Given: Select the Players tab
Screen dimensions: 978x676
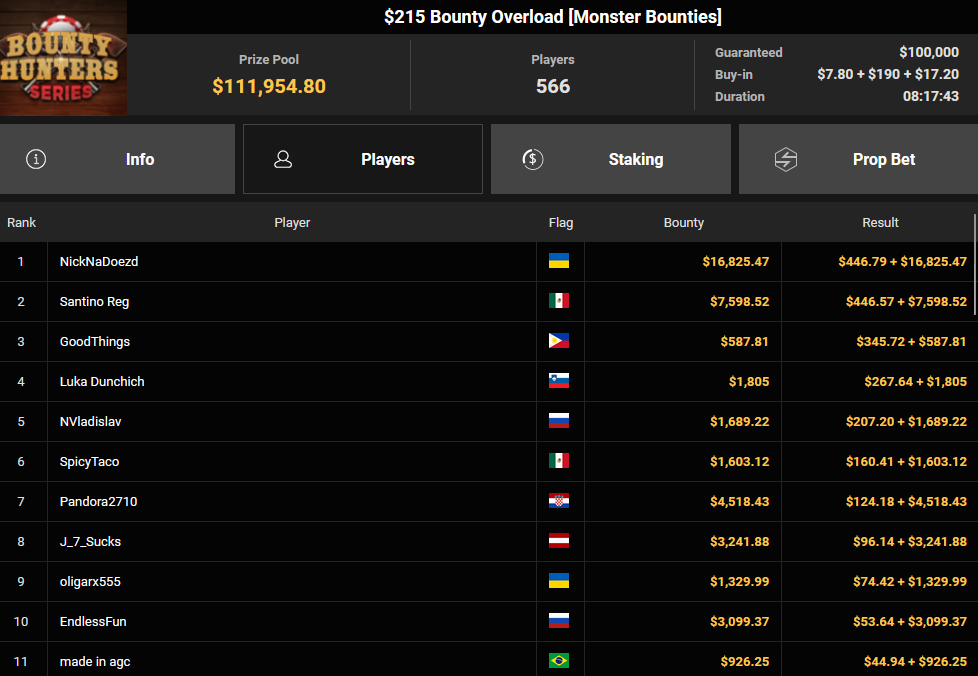Looking at the screenshot, I should pos(363,159).
